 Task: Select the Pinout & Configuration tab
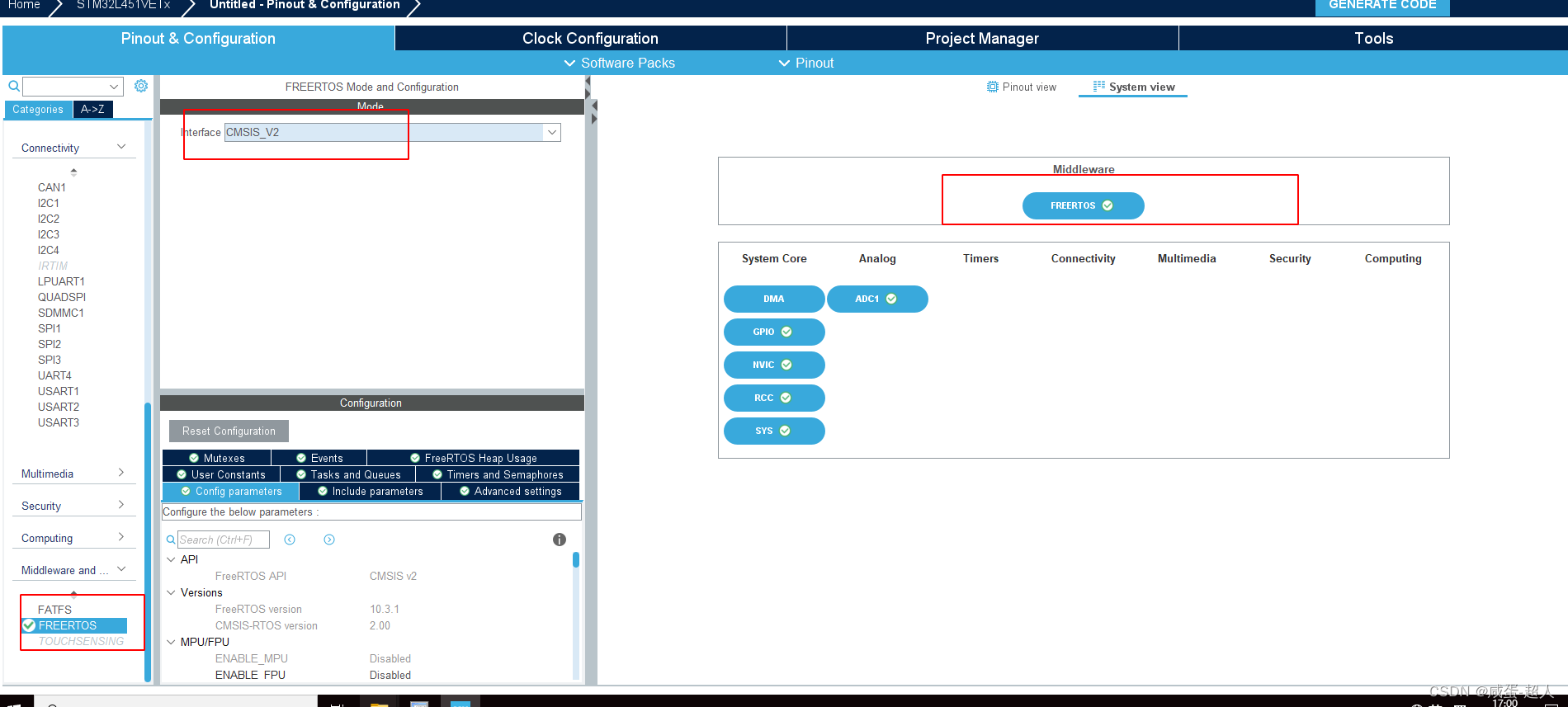coord(198,38)
